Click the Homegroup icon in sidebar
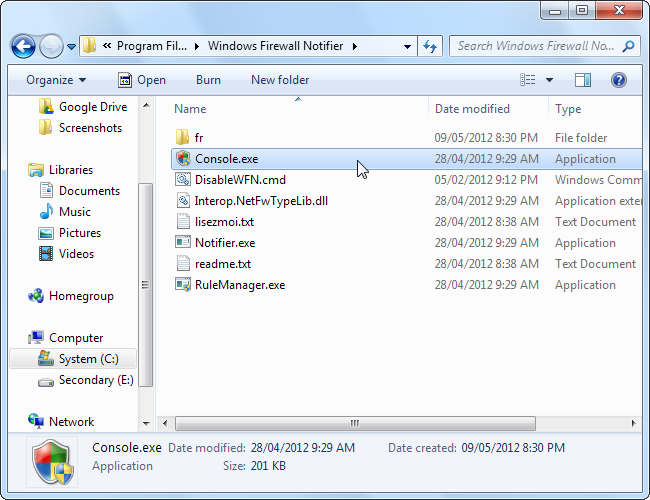 [x=37, y=296]
